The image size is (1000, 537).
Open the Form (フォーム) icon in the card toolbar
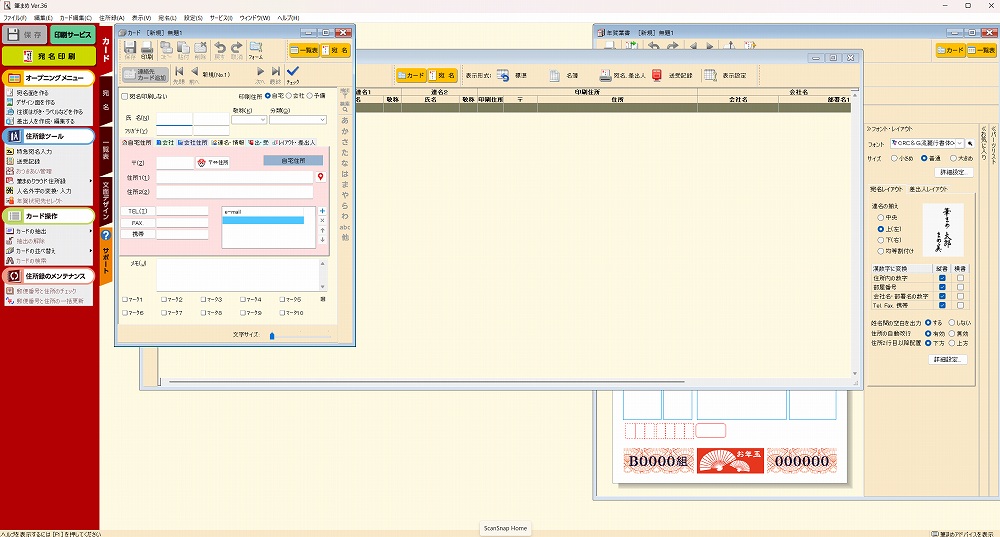(x=256, y=49)
